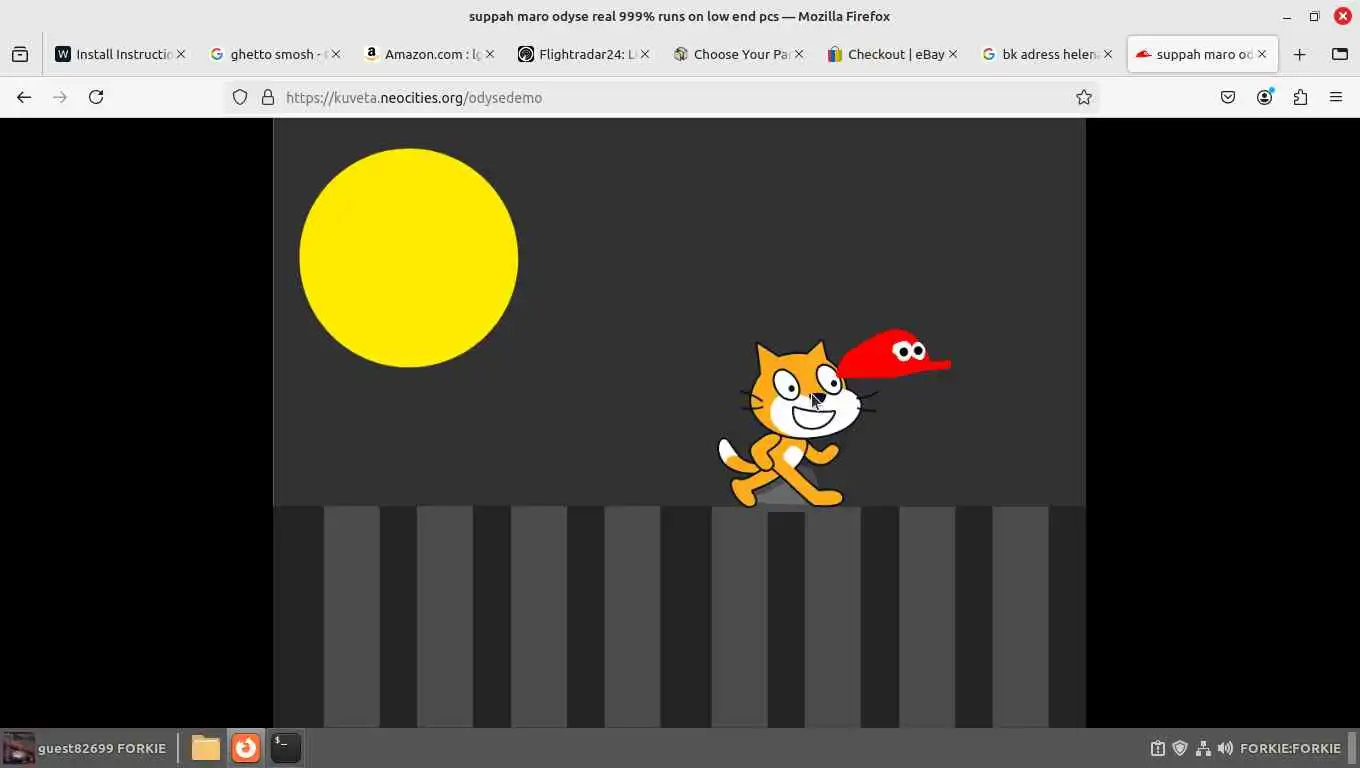Screen dimensions: 1360x768
Task: Click Firefox icon in the taskbar
Action: pos(246,748)
